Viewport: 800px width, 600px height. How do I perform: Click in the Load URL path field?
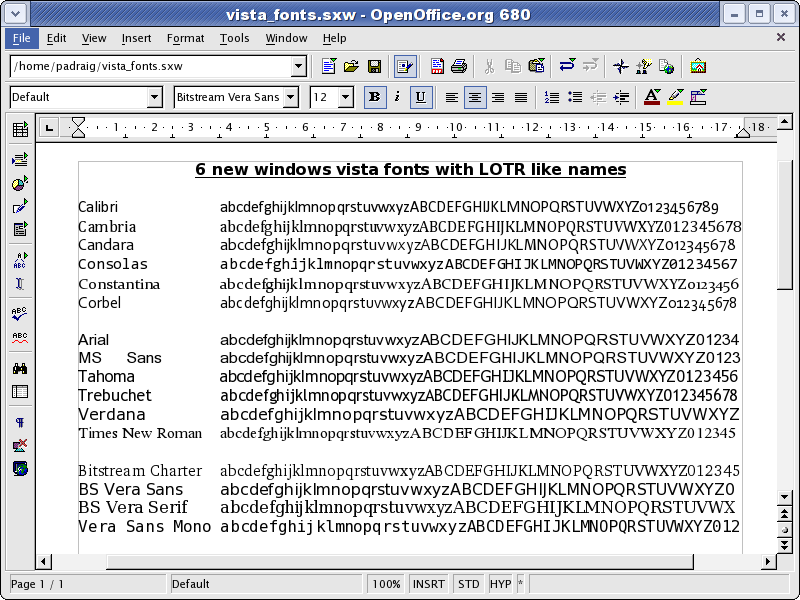[x=151, y=66]
